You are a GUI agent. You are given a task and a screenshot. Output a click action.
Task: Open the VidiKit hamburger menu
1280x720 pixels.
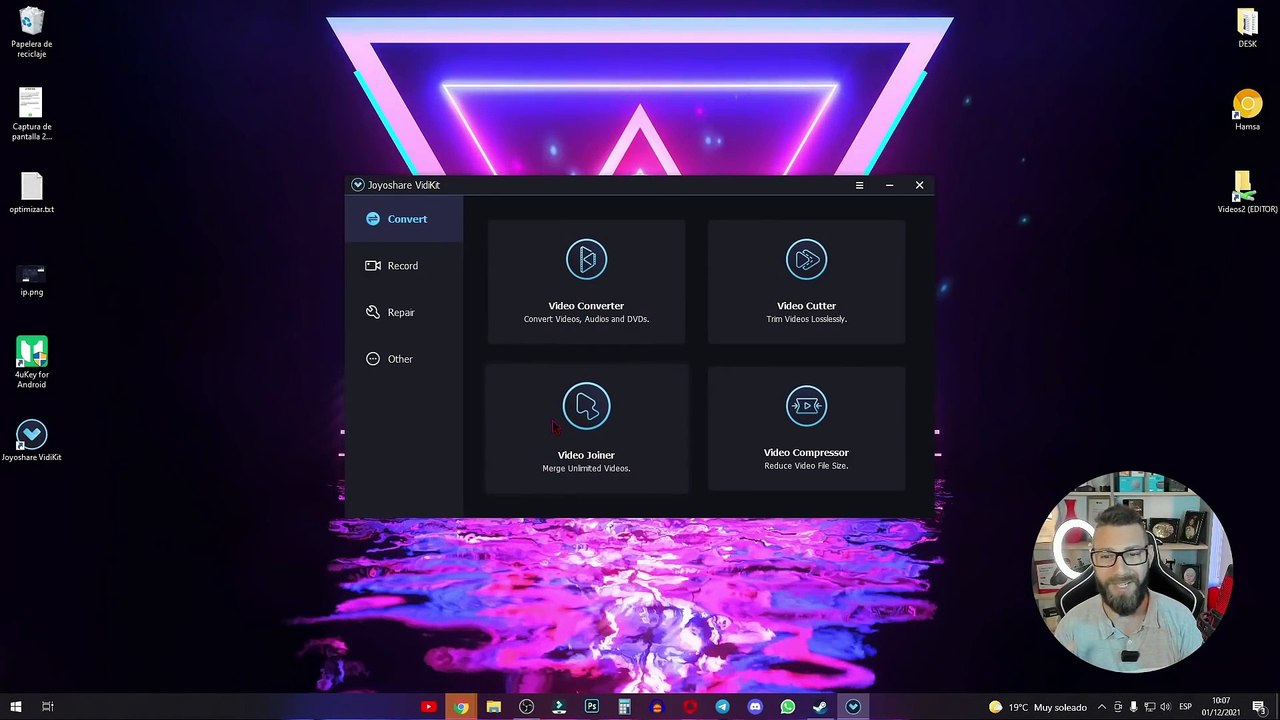(x=859, y=185)
